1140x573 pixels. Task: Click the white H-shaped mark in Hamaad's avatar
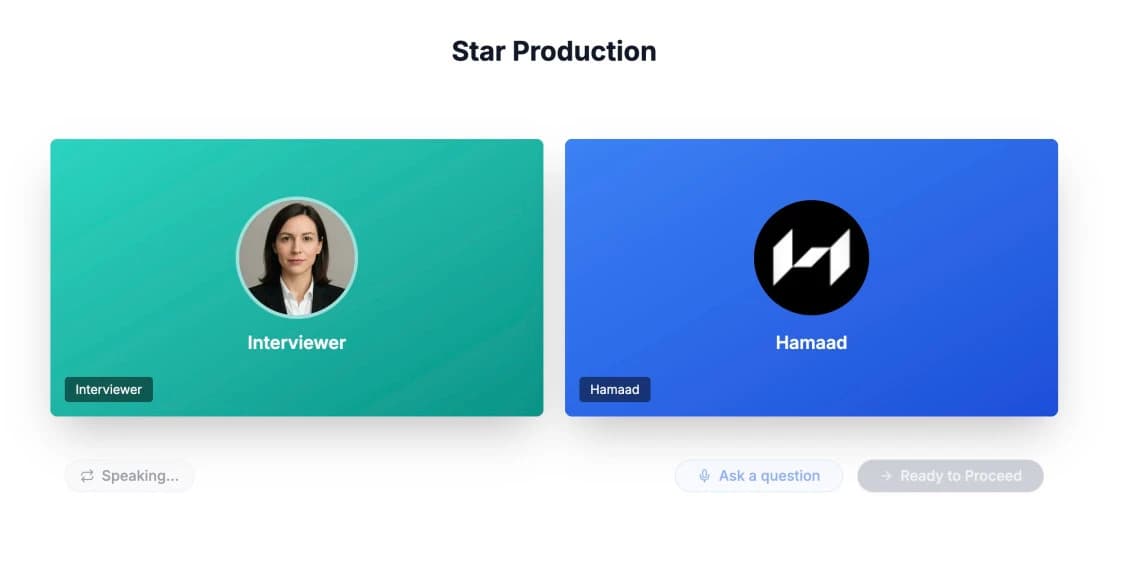[x=811, y=257]
